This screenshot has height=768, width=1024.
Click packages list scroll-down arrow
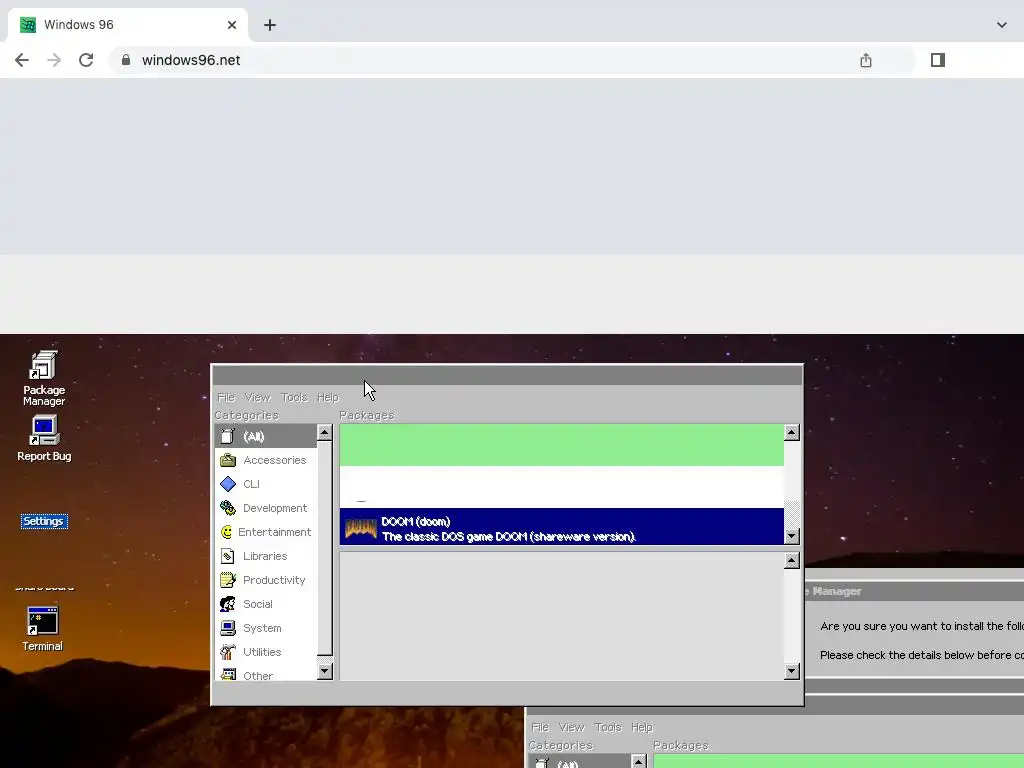tap(792, 536)
